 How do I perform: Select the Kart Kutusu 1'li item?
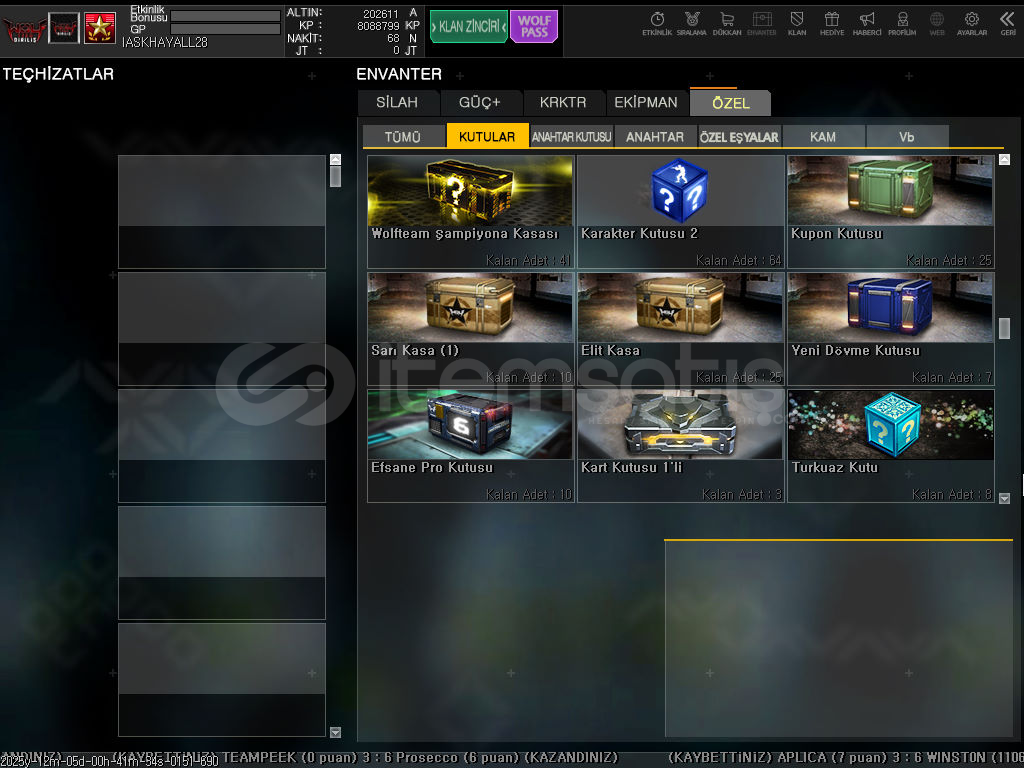(680, 446)
